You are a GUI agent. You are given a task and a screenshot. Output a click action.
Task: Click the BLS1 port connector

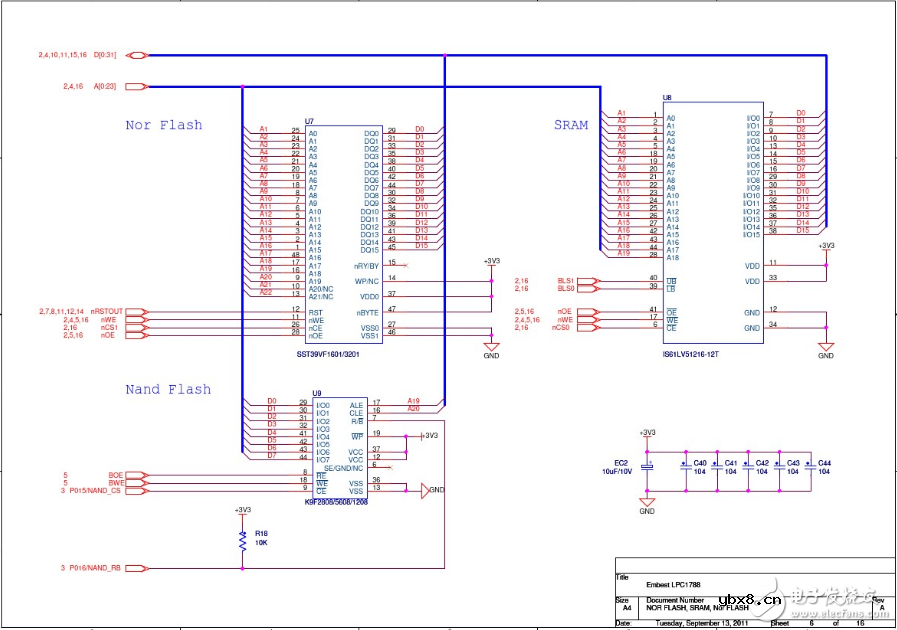point(589,281)
